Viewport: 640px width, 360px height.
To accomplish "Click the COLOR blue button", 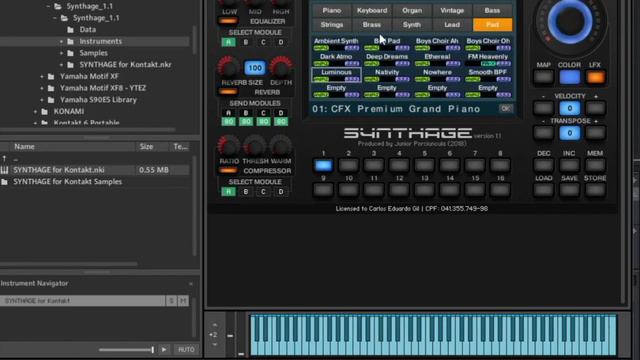I will pyautogui.click(x=569, y=77).
